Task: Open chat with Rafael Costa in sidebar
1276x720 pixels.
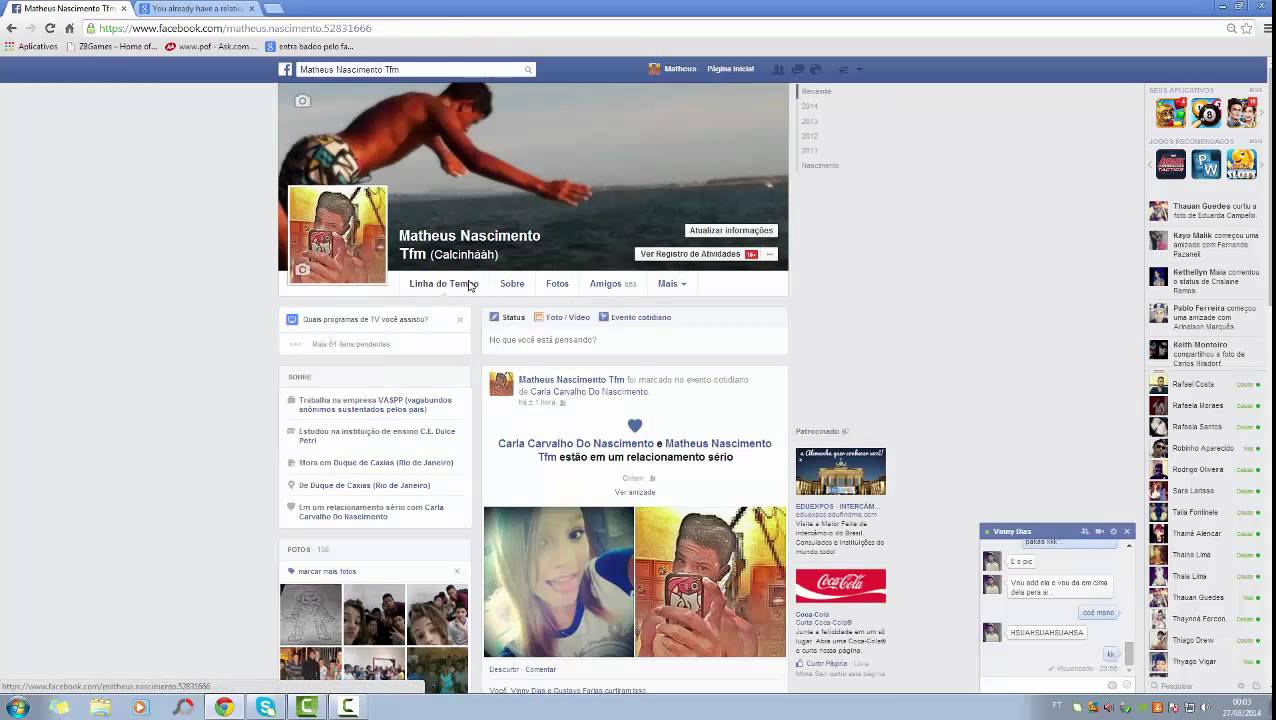Action: click(x=1204, y=384)
